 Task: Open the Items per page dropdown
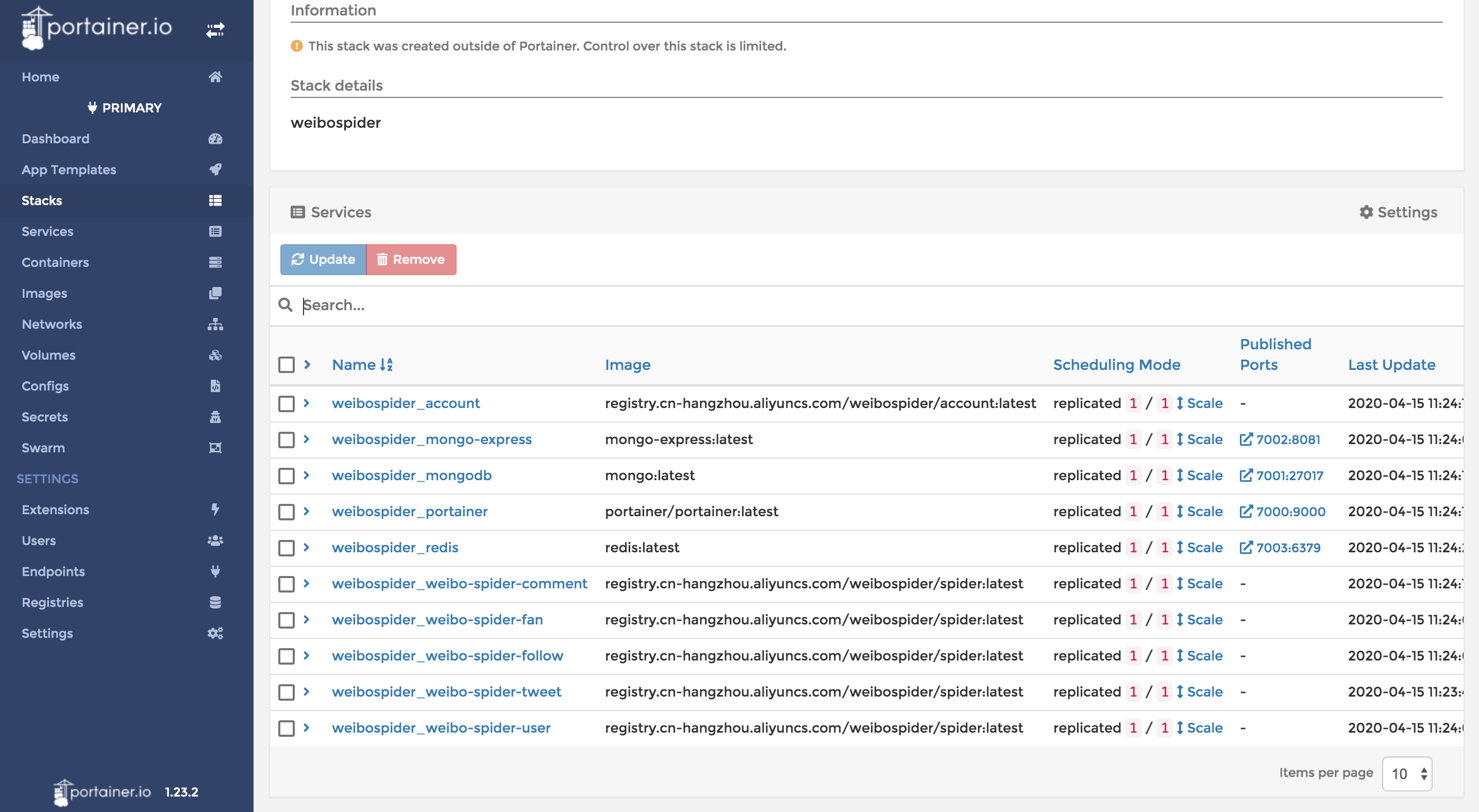click(x=1407, y=773)
